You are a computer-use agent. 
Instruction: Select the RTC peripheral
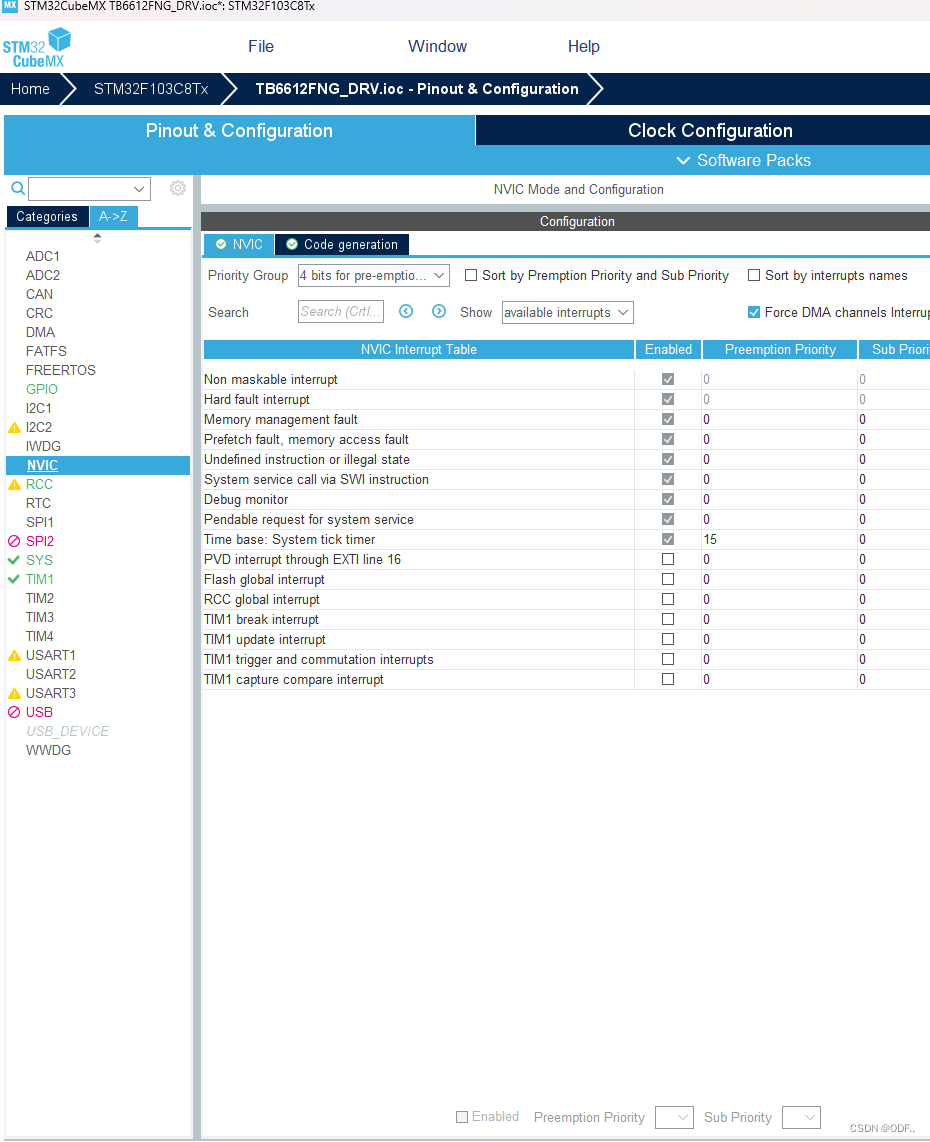[x=38, y=503]
